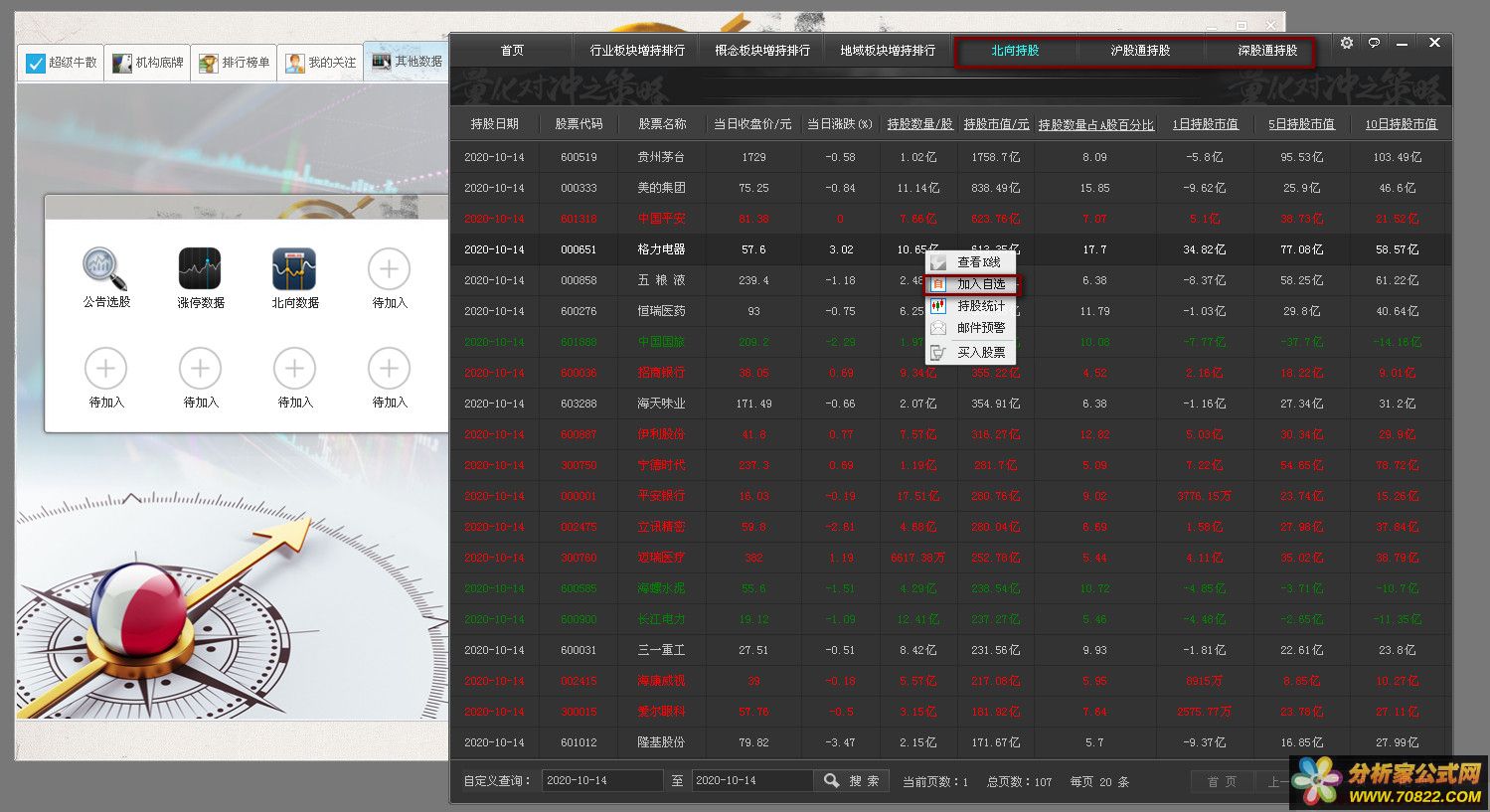Select the 格力电器 stock name
1490x812 pixels.
point(661,249)
